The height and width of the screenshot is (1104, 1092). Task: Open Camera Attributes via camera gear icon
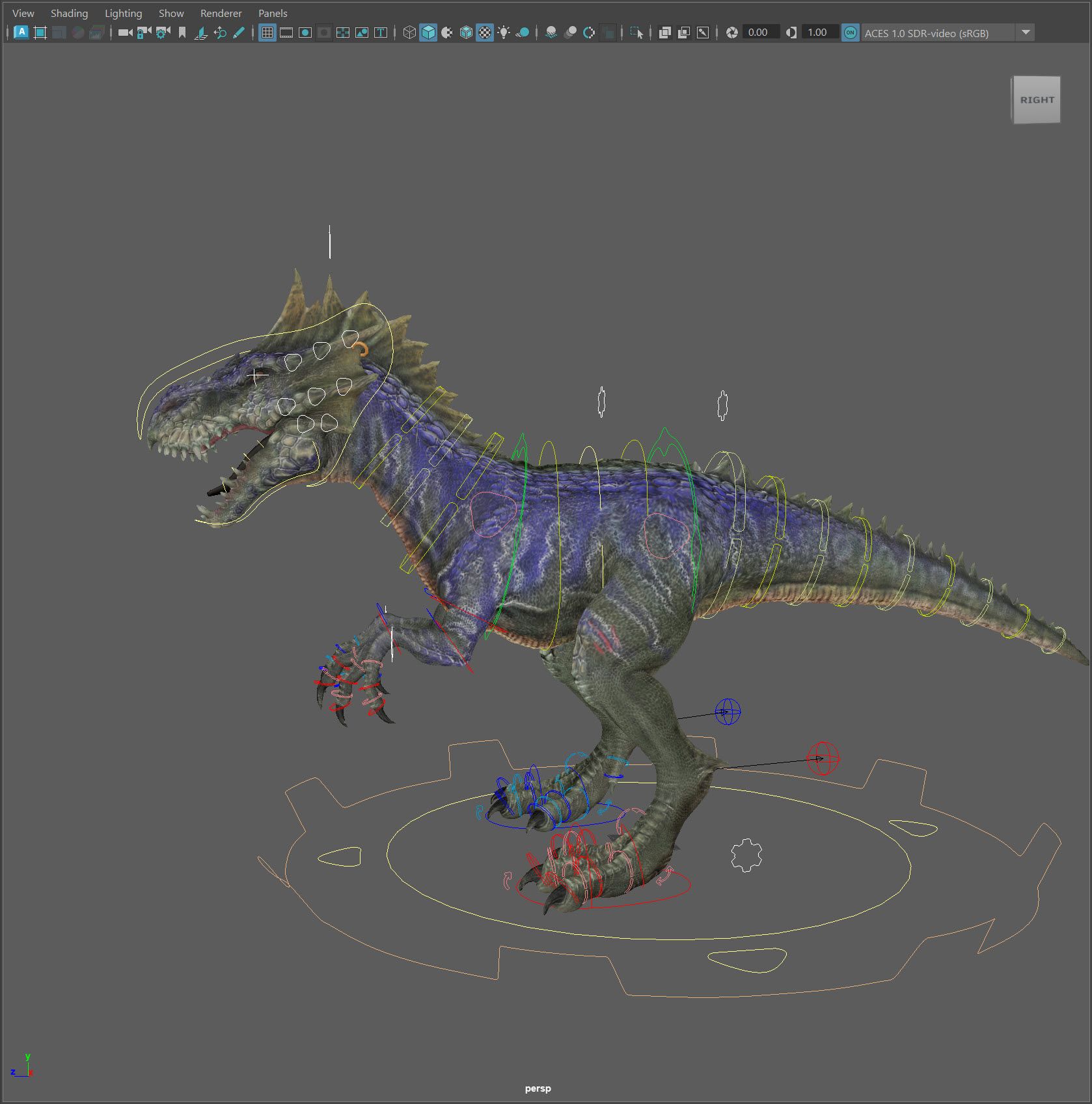tap(163, 33)
